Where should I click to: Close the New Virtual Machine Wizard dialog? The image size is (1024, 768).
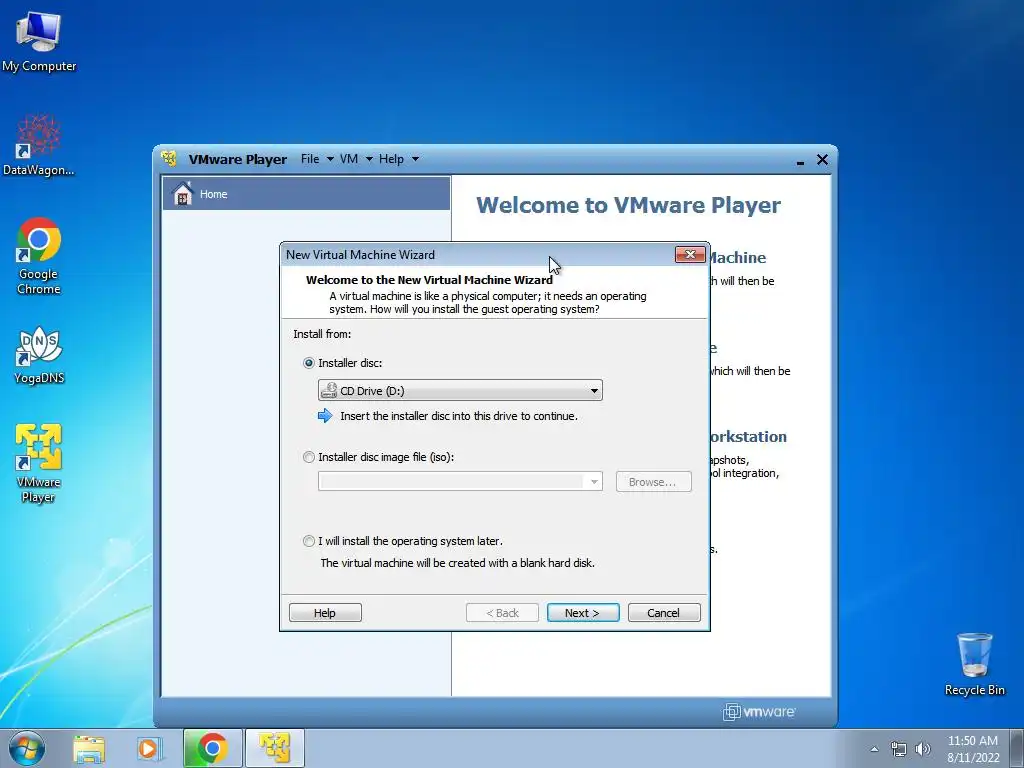(690, 255)
